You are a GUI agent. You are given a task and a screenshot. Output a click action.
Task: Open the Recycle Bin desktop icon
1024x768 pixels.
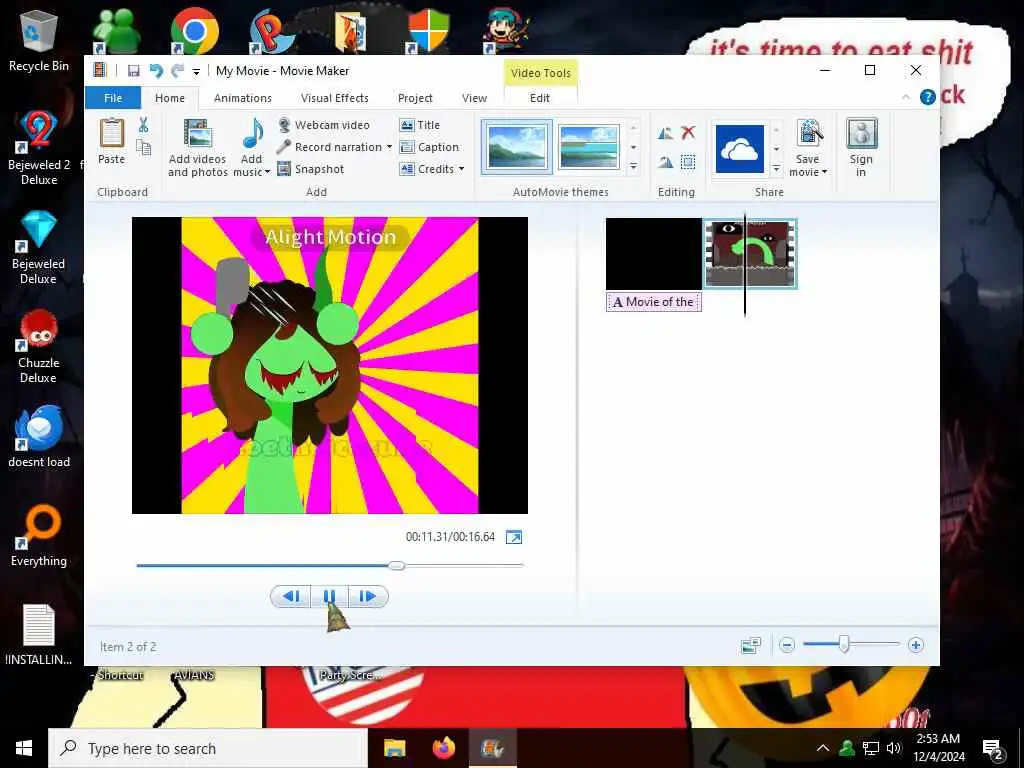click(x=39, y=40)
